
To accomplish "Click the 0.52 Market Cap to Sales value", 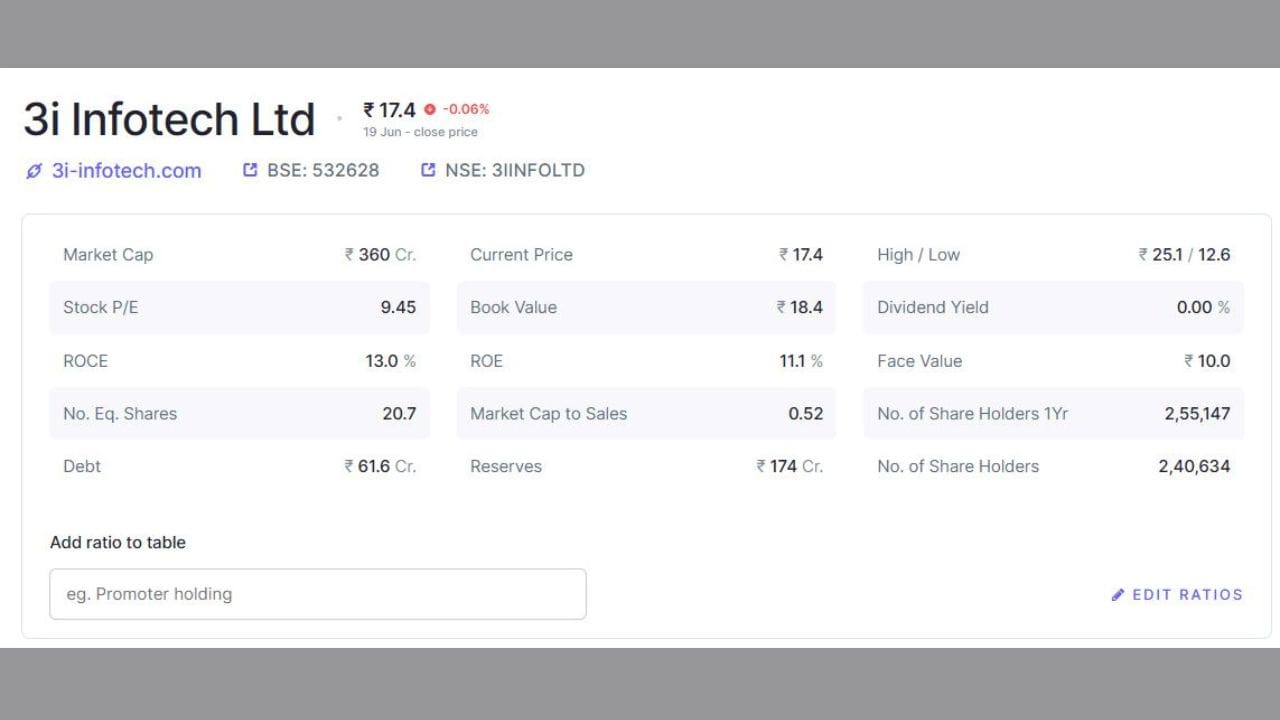I will (x=805, y=414).
